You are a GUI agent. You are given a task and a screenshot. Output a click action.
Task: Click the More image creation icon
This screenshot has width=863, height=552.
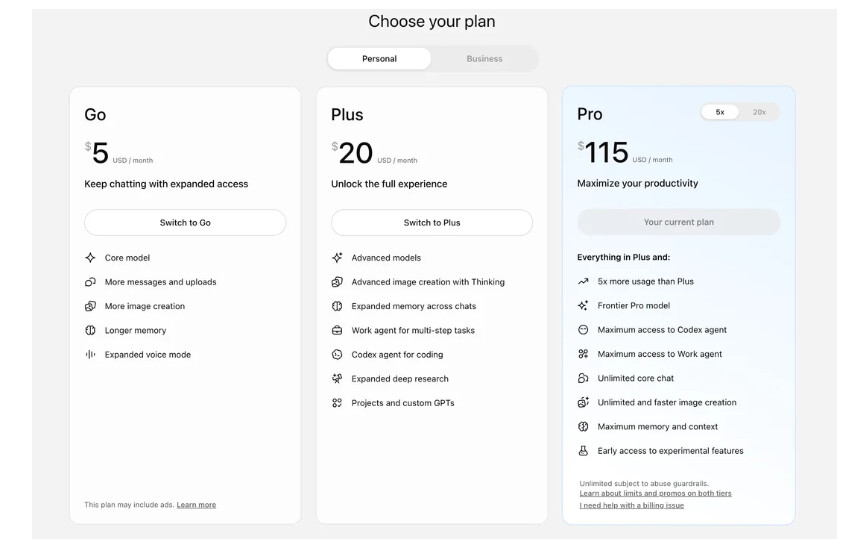[x=90, y=306]
